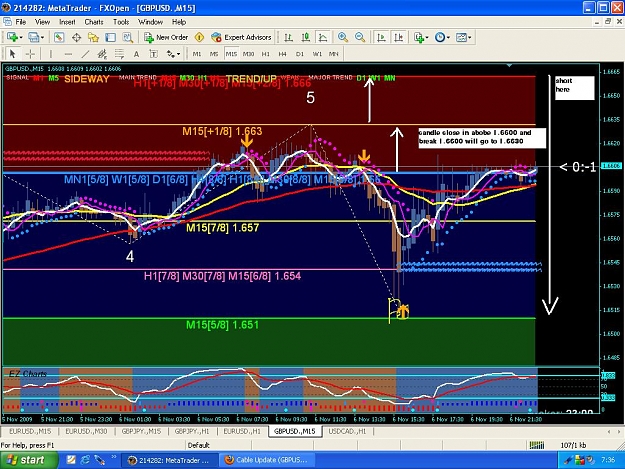Click Internet Explorer quick launch icon

tap(85, 460)
